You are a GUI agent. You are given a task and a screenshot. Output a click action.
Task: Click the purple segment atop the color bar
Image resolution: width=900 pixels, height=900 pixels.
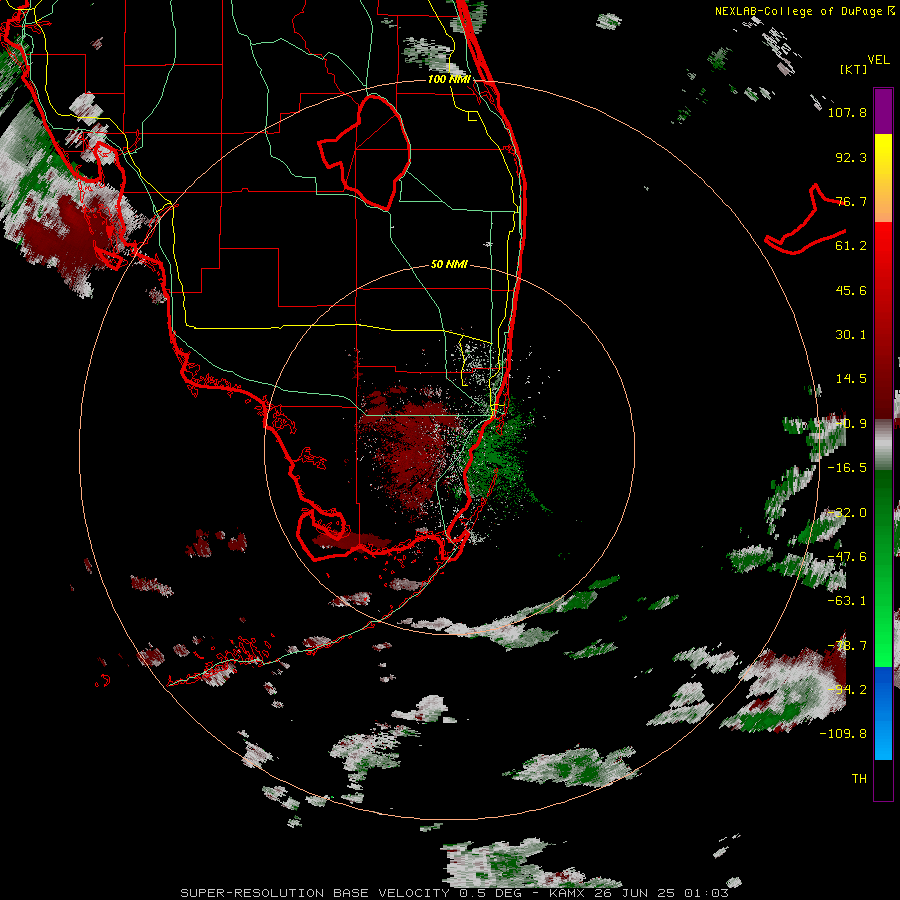coord(883,111)
